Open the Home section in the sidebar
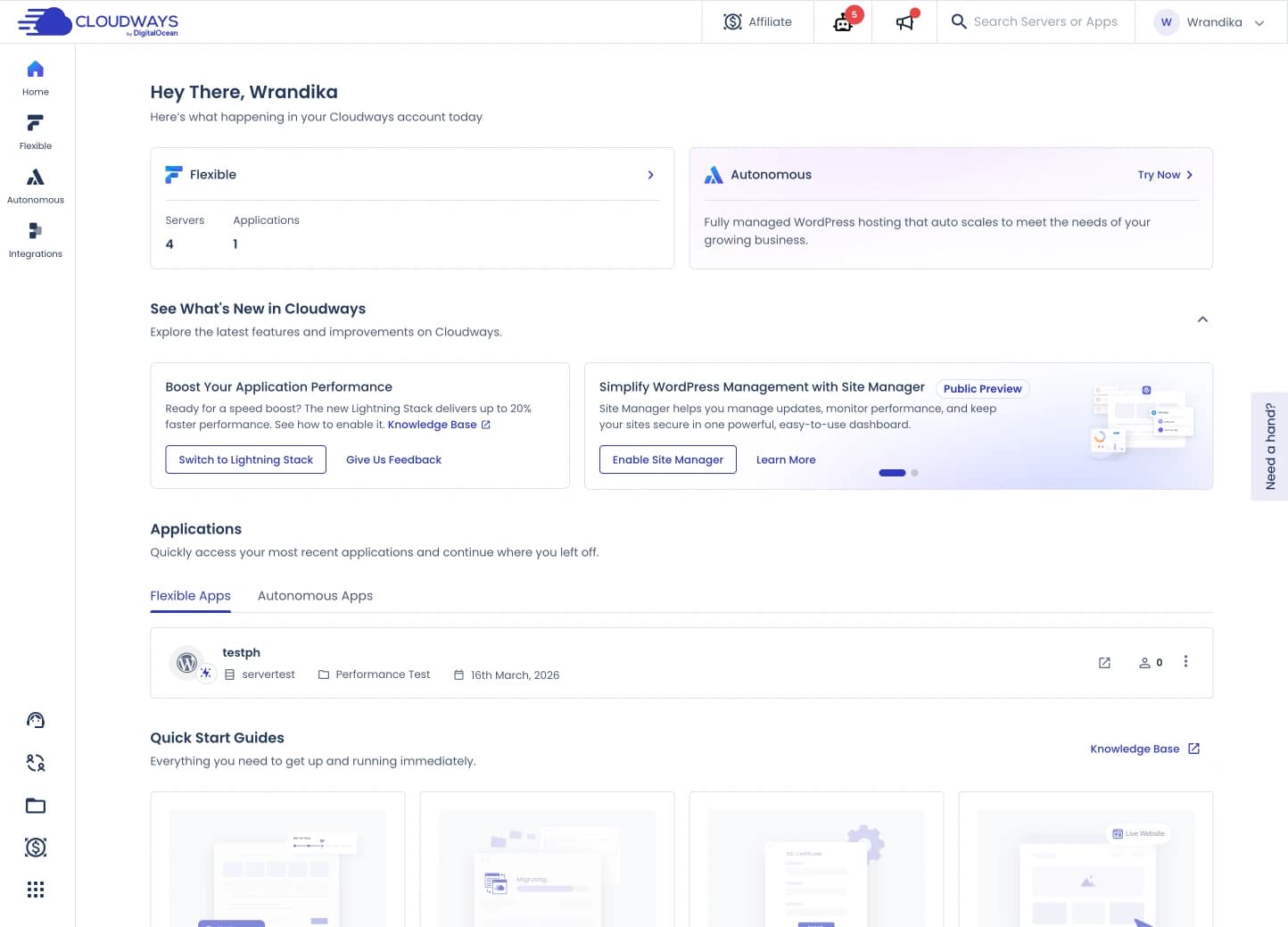 [x=35, y=78]
